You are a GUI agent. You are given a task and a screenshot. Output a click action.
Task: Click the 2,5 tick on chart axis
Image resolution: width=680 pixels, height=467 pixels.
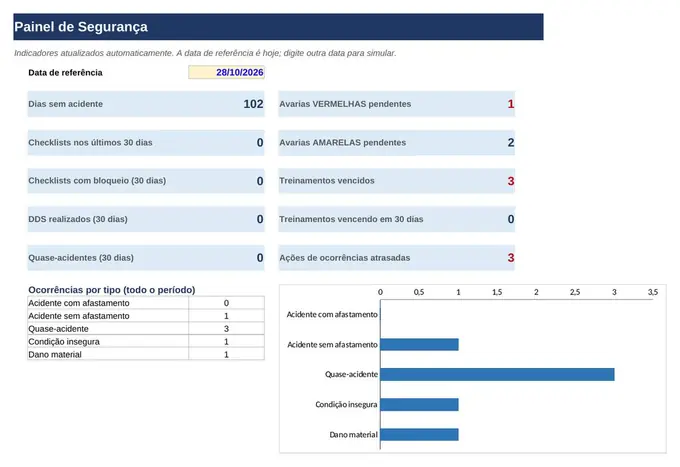pos(575,292)
